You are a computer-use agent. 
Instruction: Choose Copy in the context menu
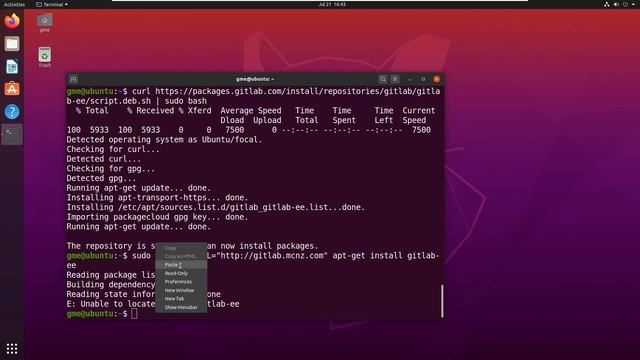click(x=181, y=248)
